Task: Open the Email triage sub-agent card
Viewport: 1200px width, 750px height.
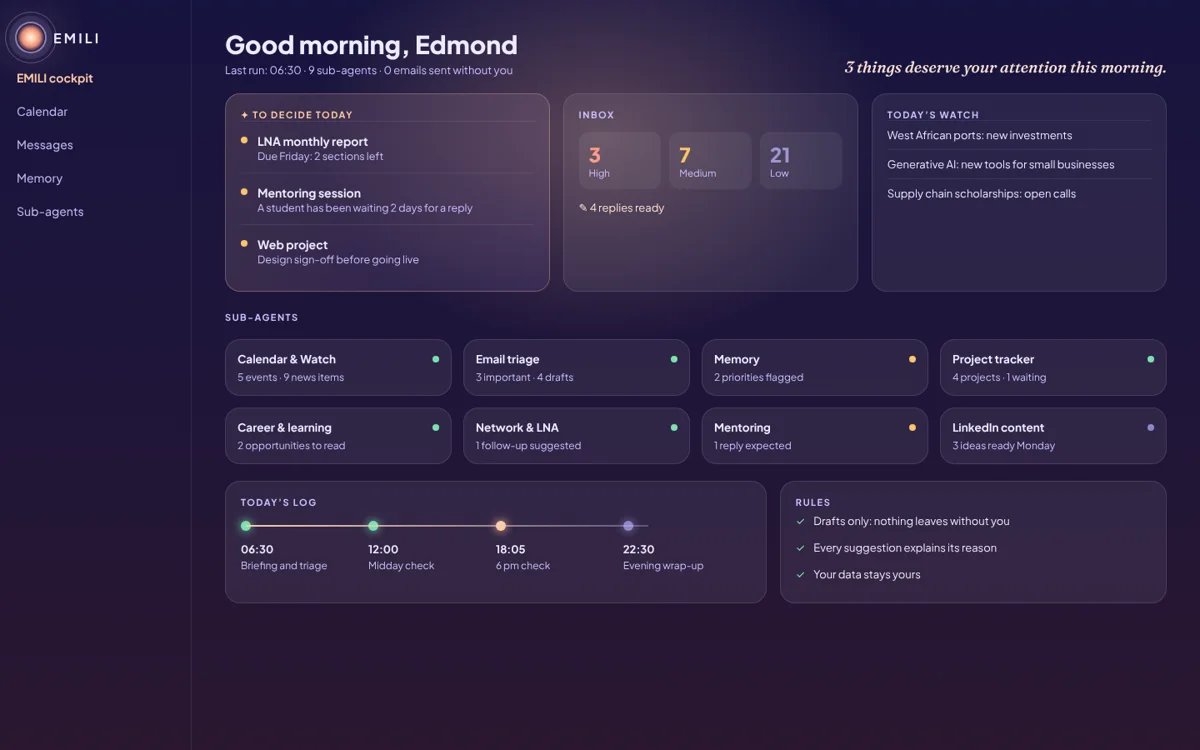Action: coord(576,367)
